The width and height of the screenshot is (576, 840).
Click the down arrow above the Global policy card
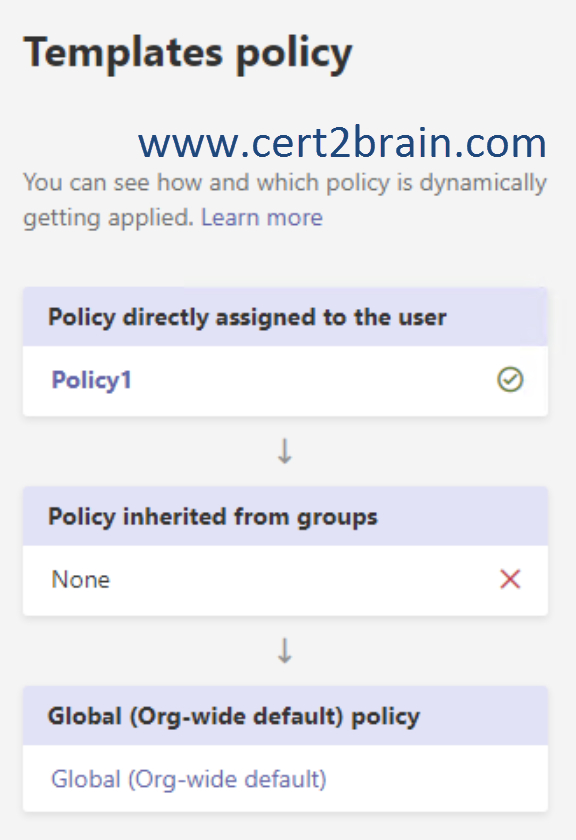(x=285, y=650)
